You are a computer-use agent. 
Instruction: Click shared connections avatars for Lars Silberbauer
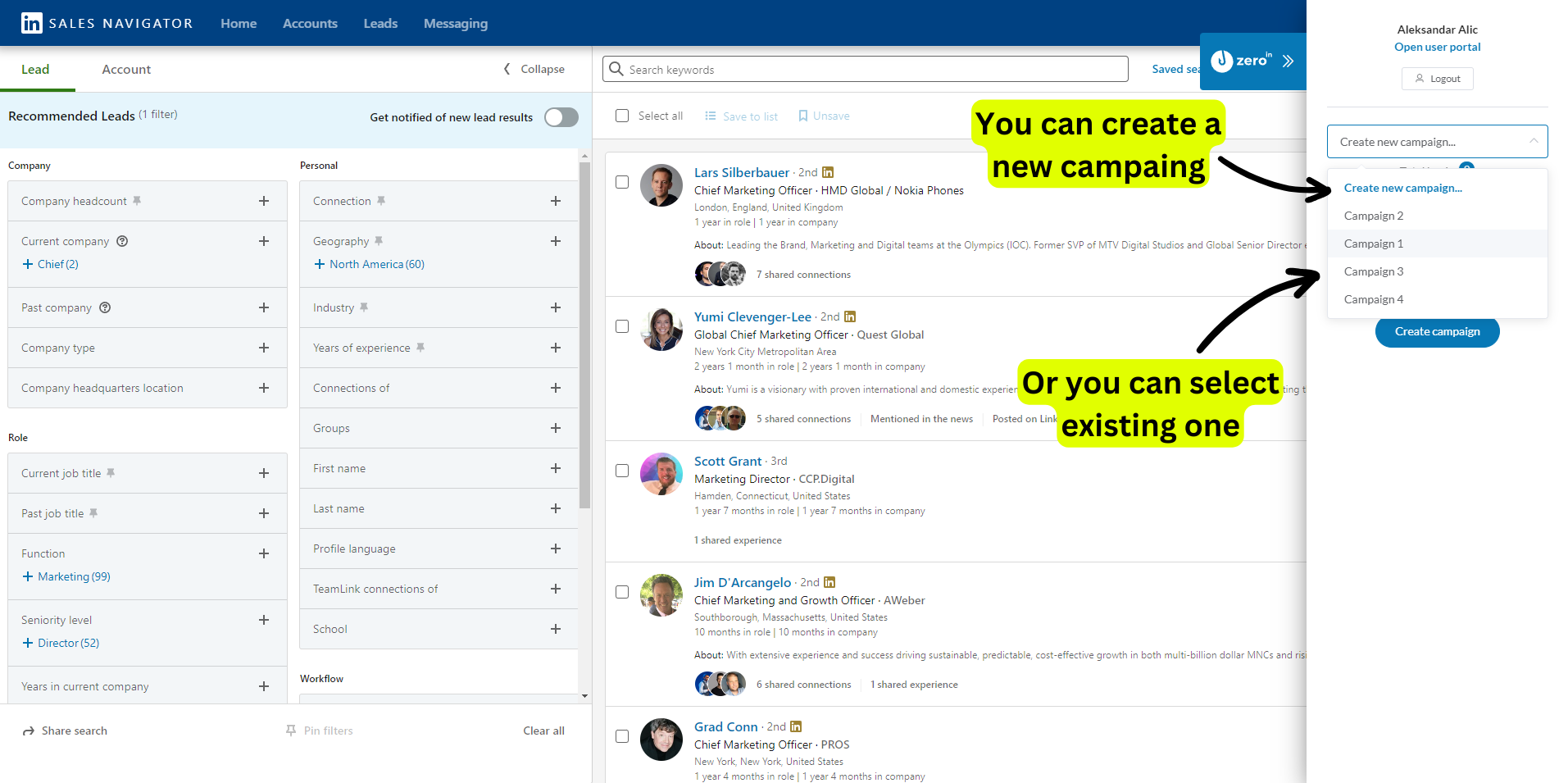tap(720, 274)
